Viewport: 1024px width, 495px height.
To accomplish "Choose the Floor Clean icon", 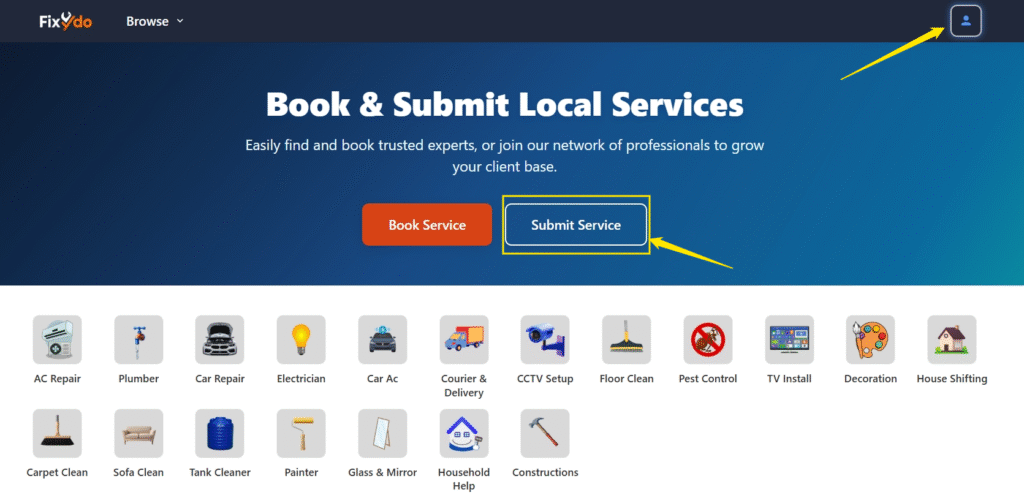I will pyautogui.click(x=626, y=340).
